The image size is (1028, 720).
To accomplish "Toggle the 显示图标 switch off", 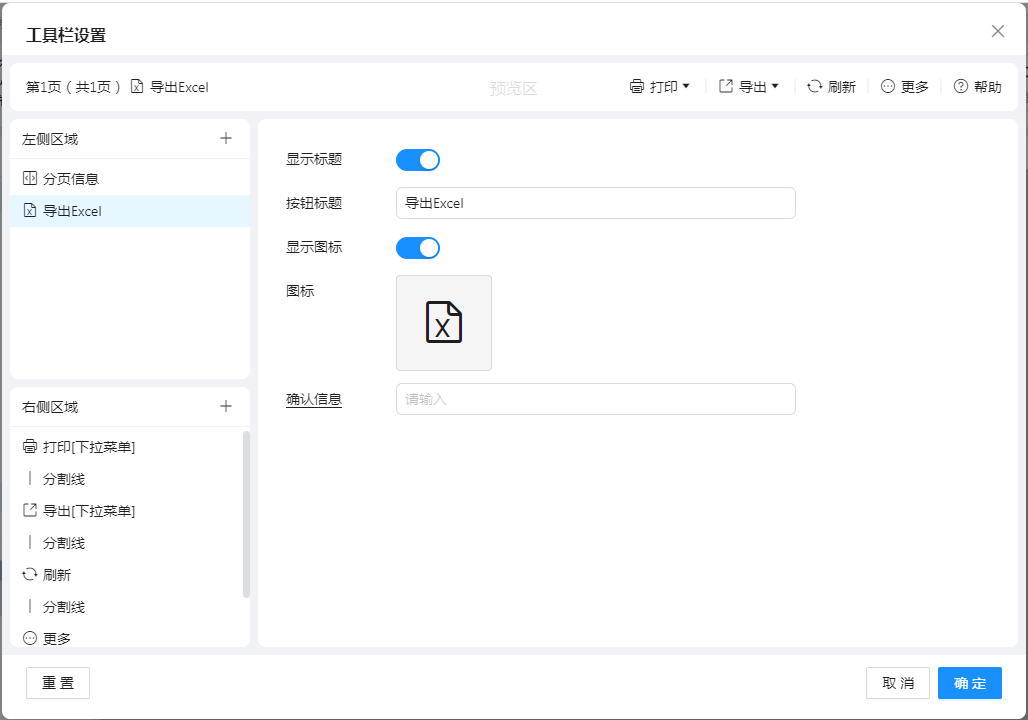I will (x=418, y=248).
